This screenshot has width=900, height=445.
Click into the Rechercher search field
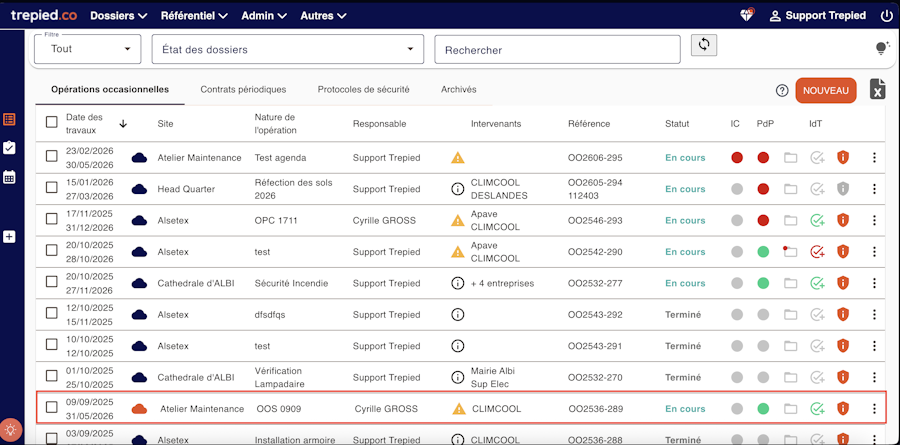point(557,49)
